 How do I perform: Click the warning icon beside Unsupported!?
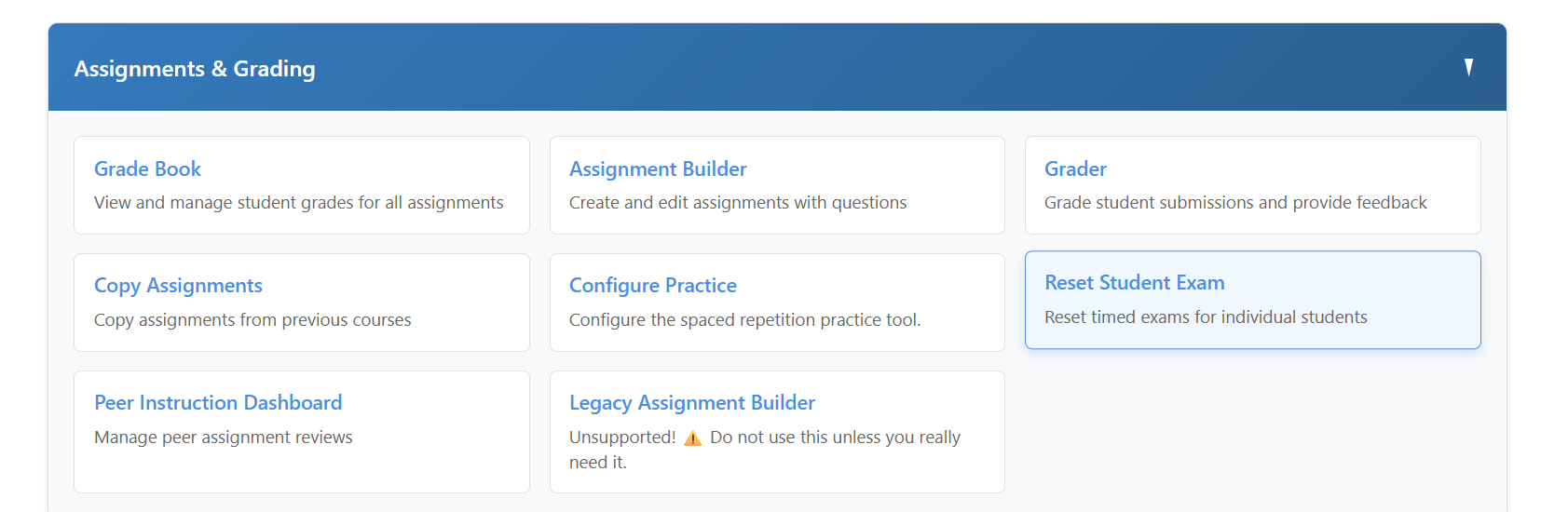(x=693, y=438)
